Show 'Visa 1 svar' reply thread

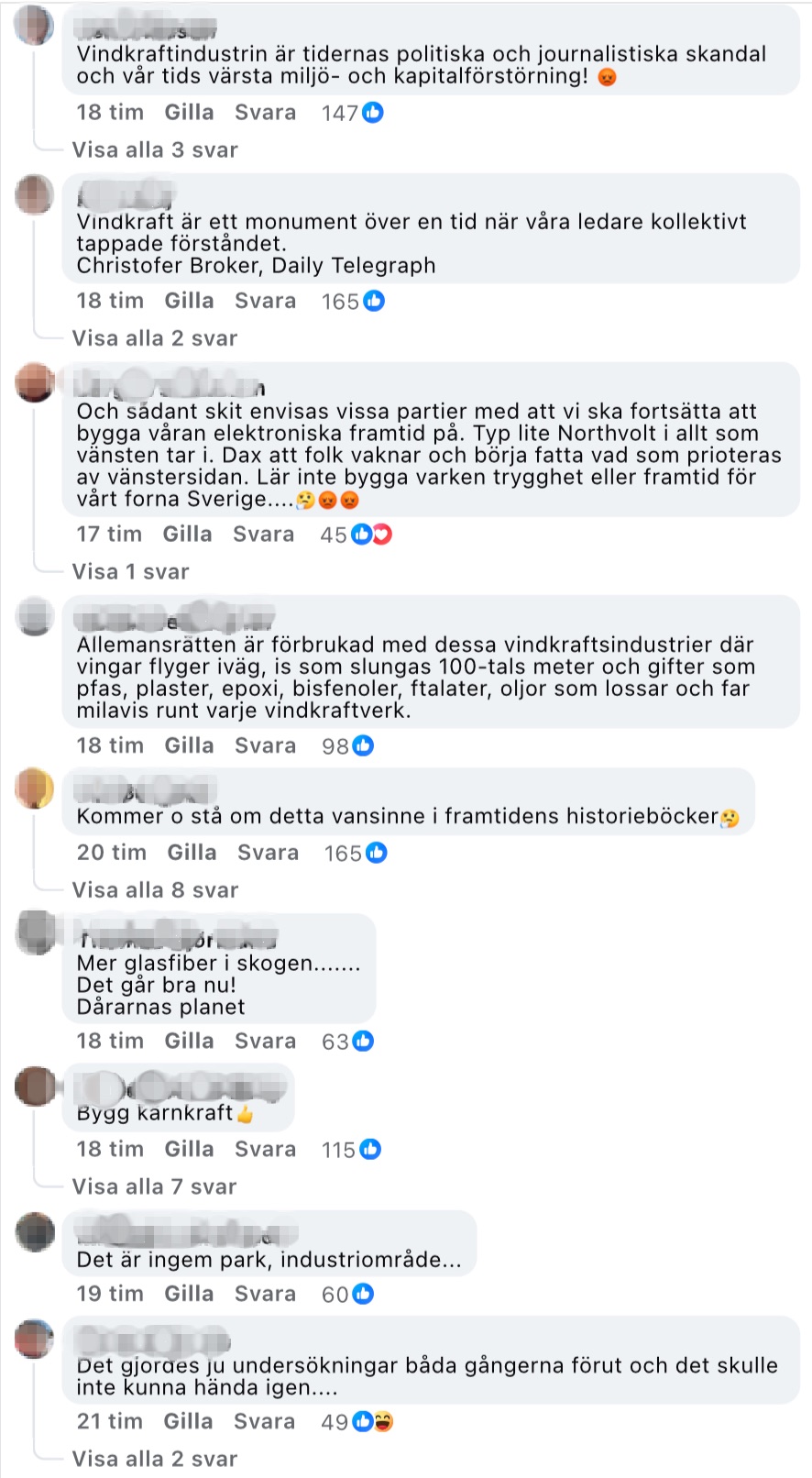131,572
